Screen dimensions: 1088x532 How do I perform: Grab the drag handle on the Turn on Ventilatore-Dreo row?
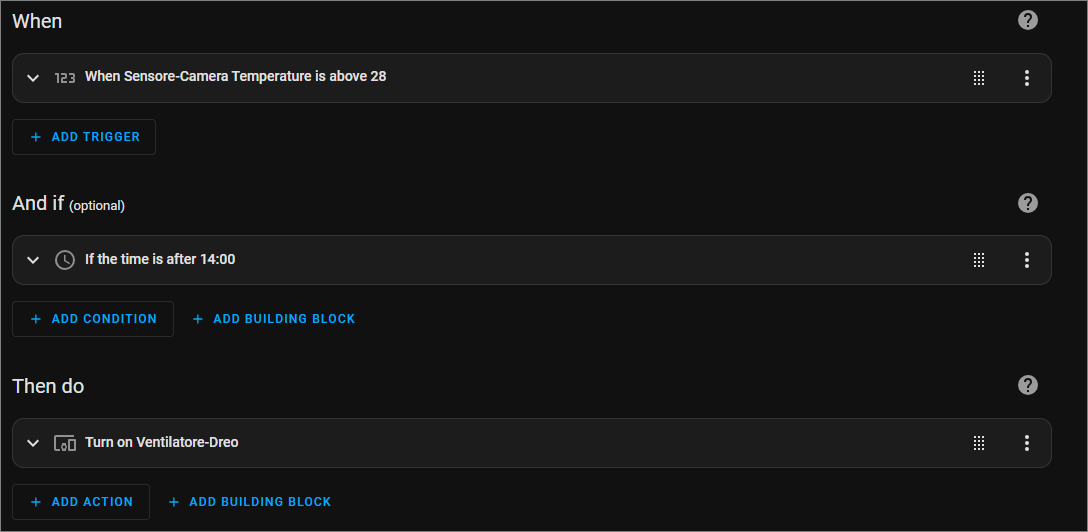(x=979, y=443)
